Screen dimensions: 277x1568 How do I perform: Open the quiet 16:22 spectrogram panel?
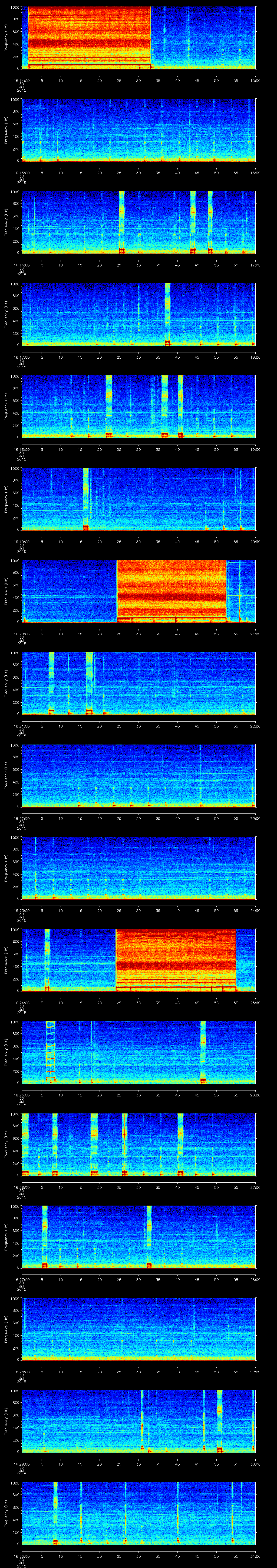pos(138,775)
